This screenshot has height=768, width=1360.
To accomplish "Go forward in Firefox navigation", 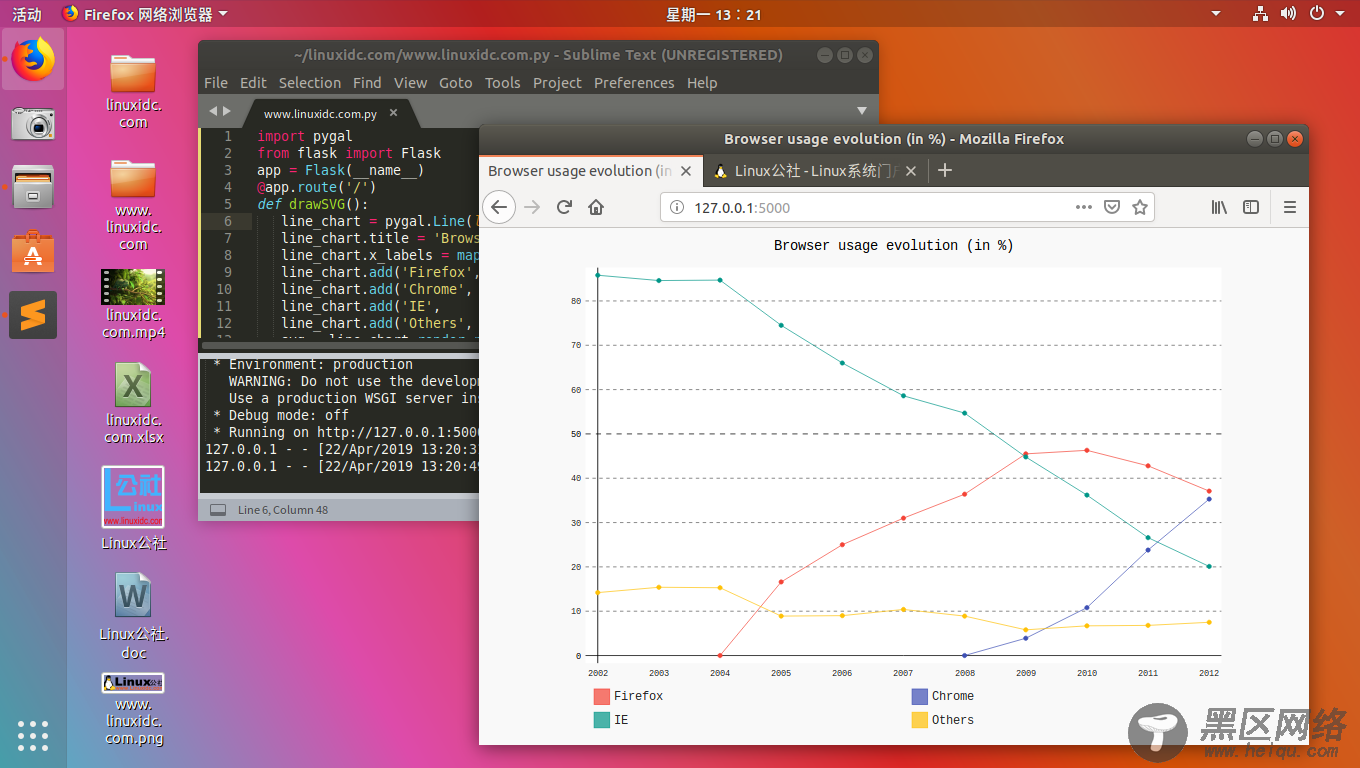I will pos(532,207).
